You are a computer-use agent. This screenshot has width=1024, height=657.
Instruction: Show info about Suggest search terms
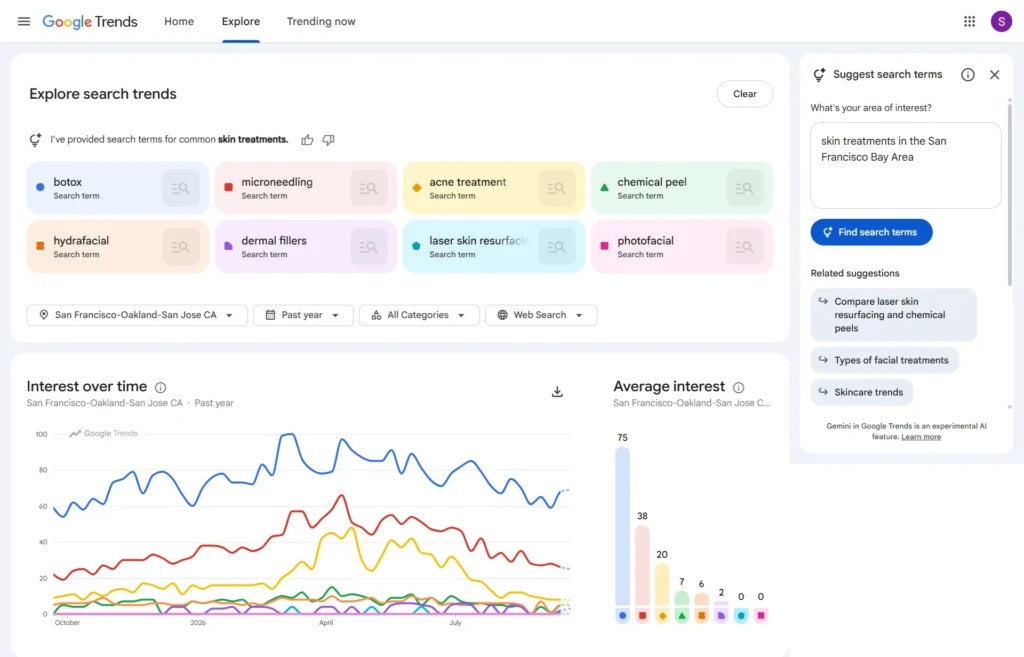(x=968, y=75)
